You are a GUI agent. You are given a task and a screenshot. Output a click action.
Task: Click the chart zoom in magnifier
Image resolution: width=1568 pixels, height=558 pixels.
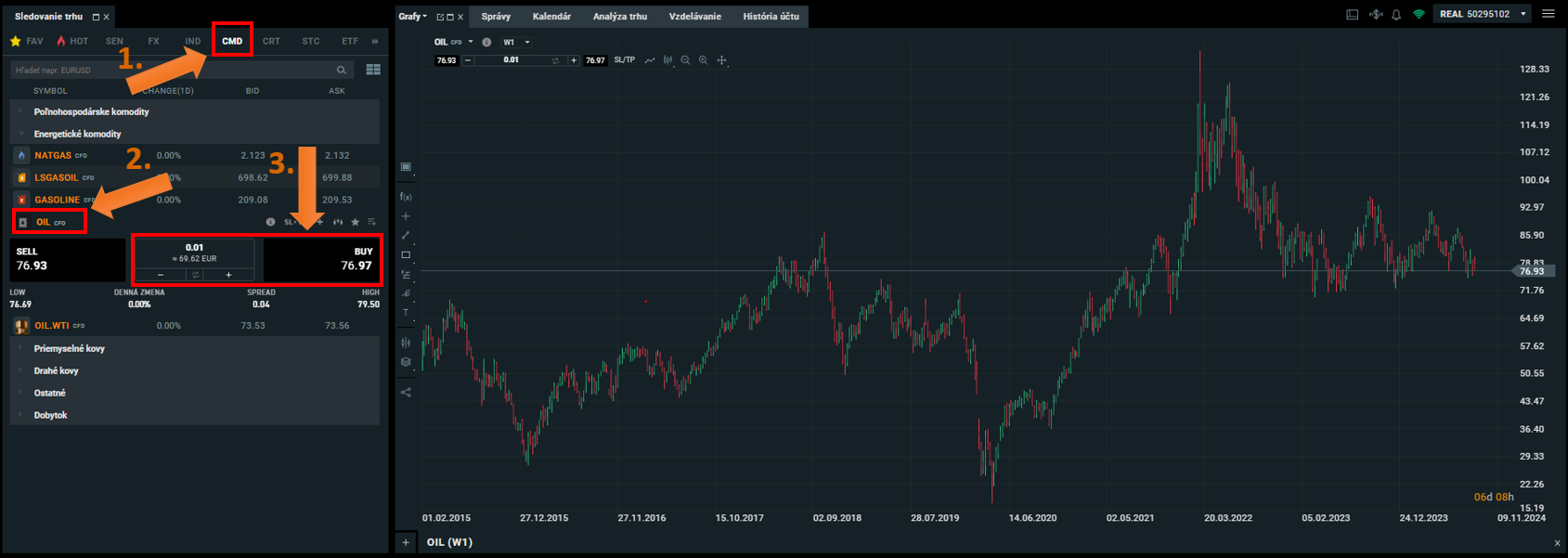click(703, 60)
